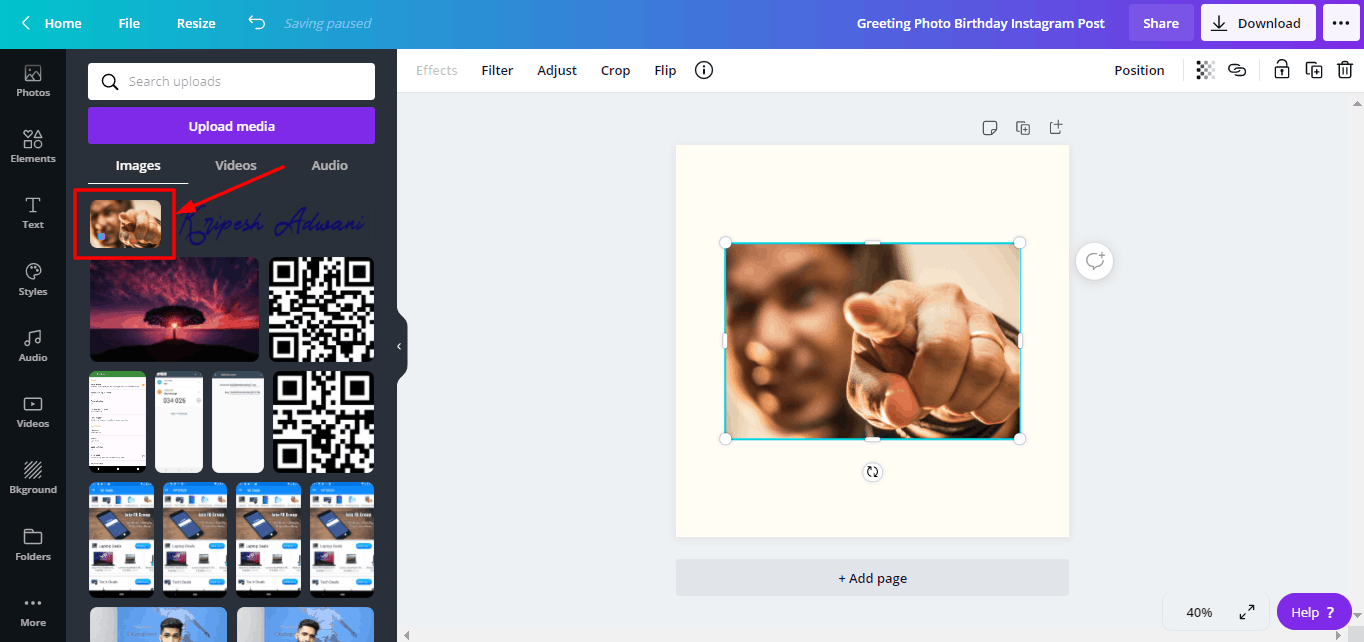Screen dimensions: 1364x642
Task: Select the sunset tree image thumbnail
Action: pos(174,309)
